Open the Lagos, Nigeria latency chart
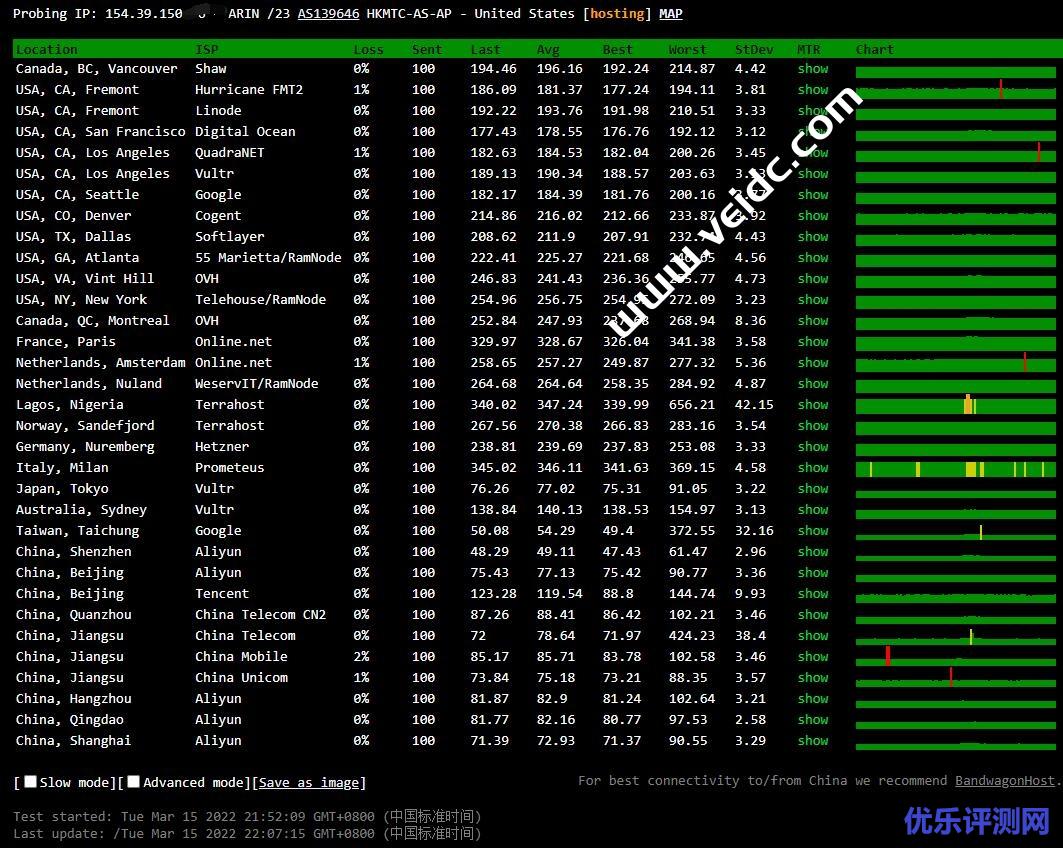Screen dimensions: 1063x848 tap(956, 405)
